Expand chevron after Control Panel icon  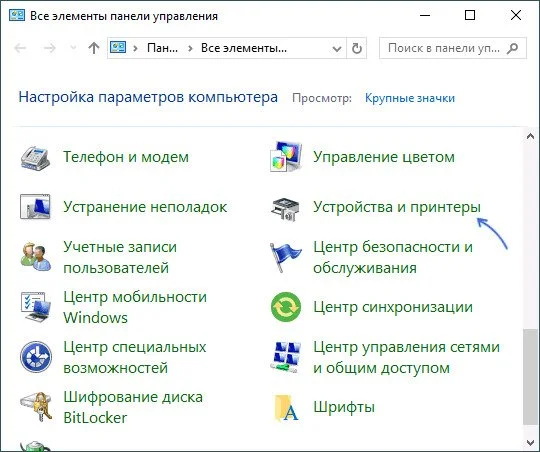[135, 48]
